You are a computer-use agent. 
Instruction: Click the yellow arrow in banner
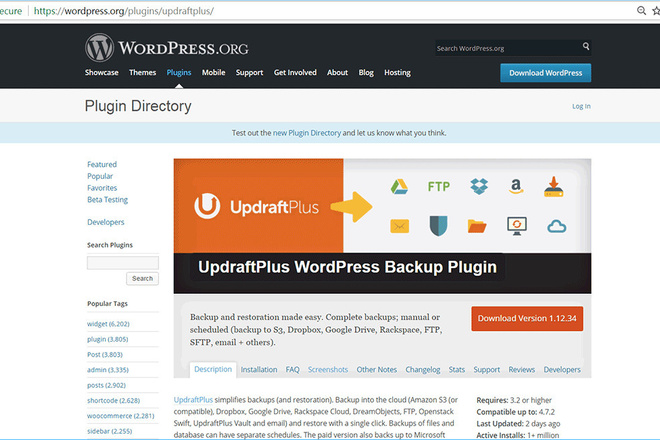351,207
